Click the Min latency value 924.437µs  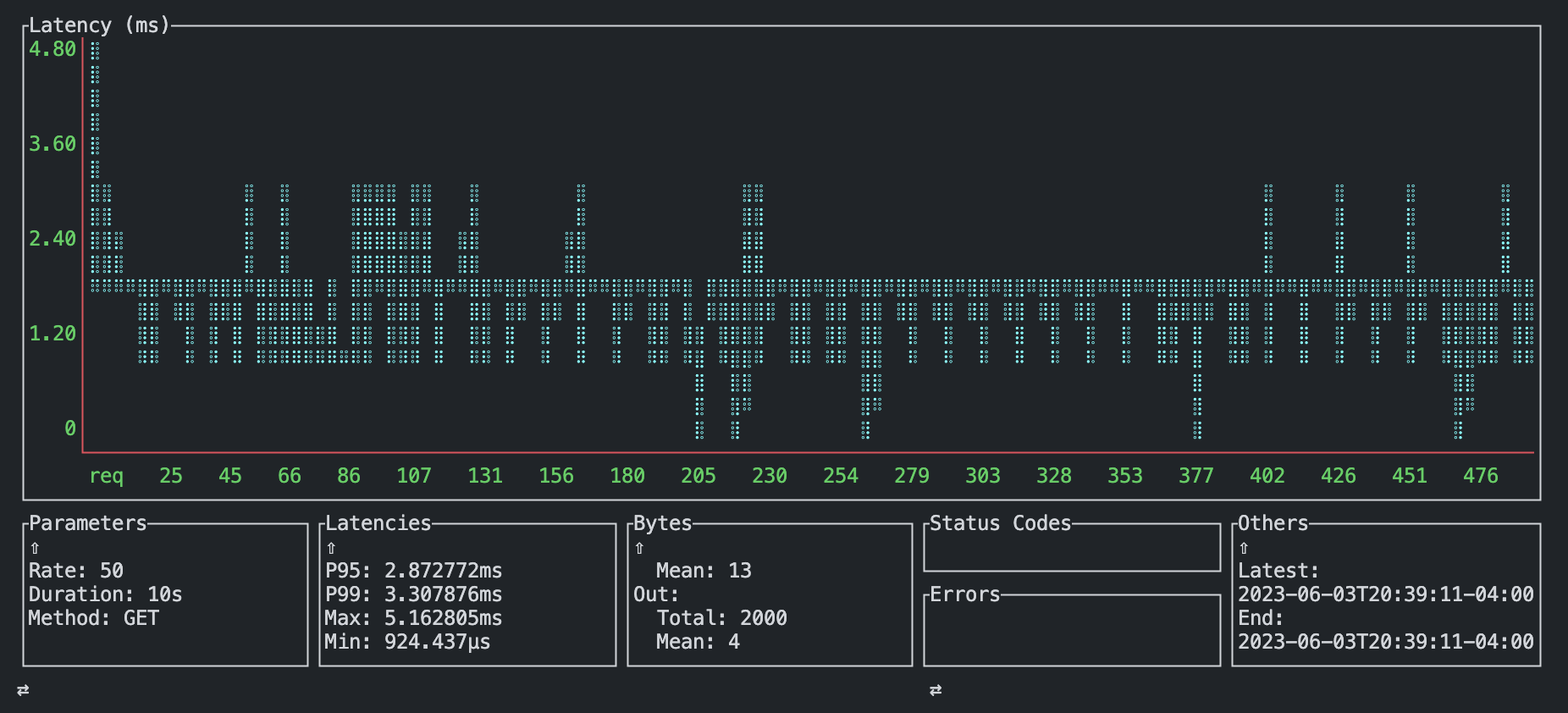click(438, 642)
